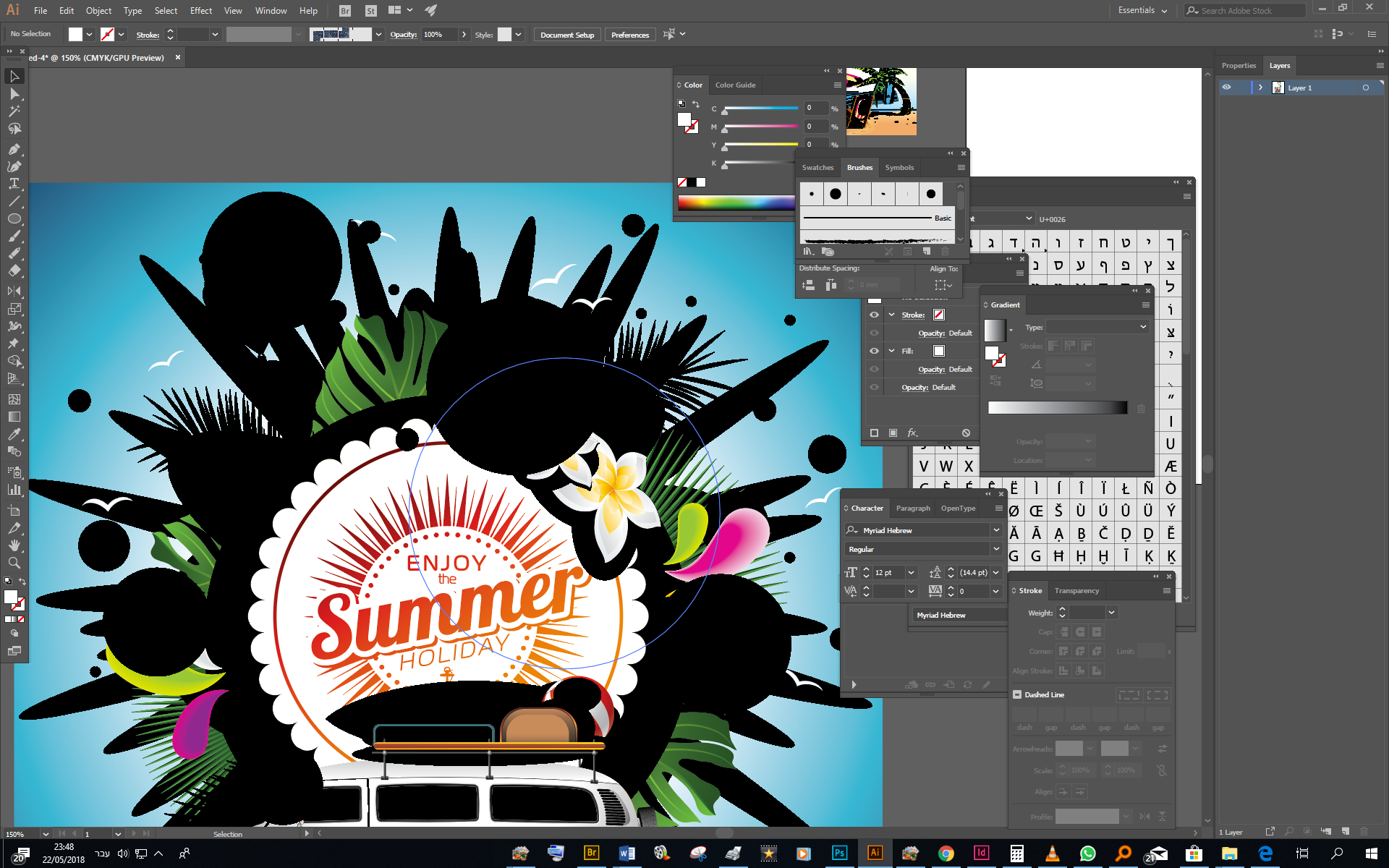
Task: Select the Selection tool arrow
Action: click(14, 77)
